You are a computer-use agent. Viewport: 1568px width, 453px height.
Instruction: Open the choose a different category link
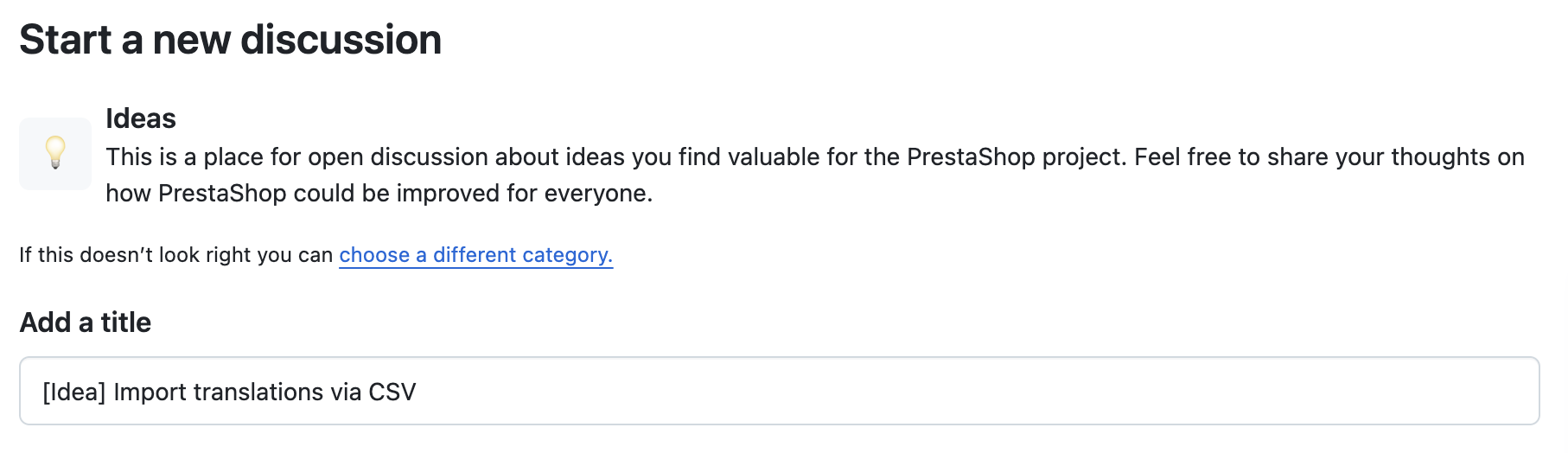pos(476,255)
